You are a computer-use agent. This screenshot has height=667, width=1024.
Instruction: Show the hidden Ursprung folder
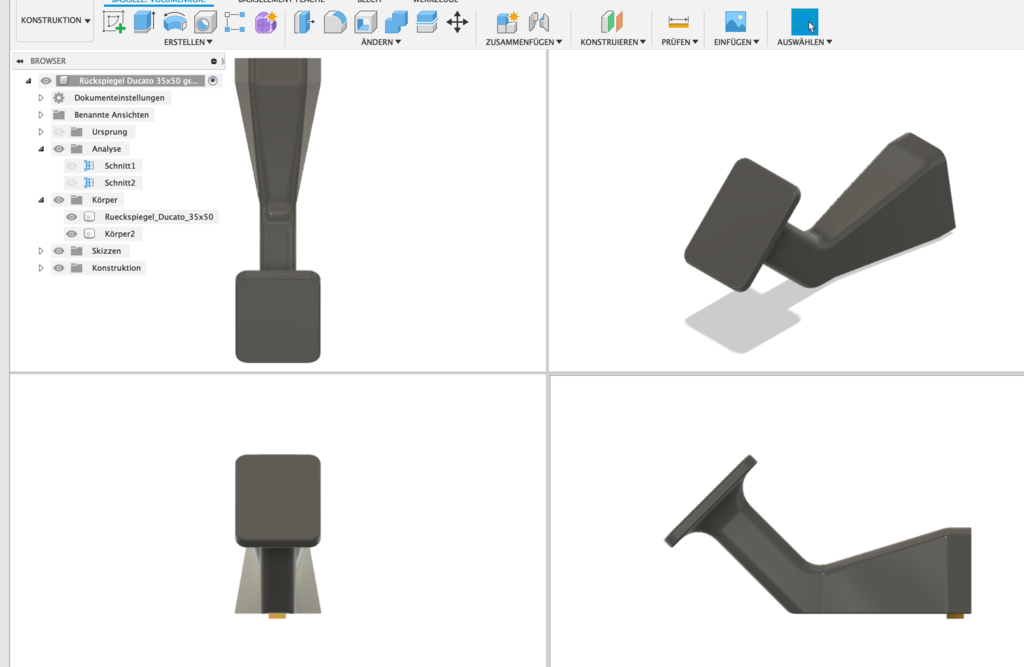tap(59, 132)
